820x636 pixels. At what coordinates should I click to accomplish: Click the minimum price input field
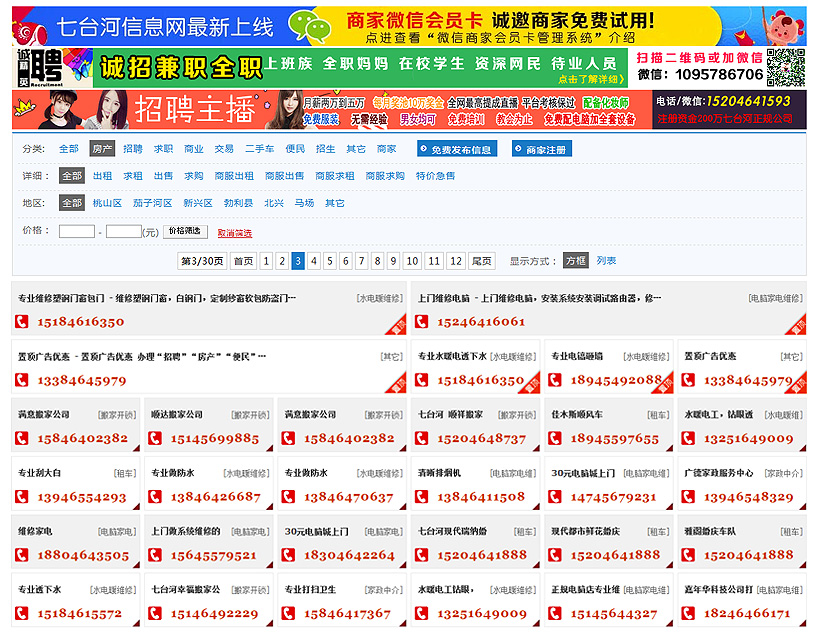coord(77,232)
